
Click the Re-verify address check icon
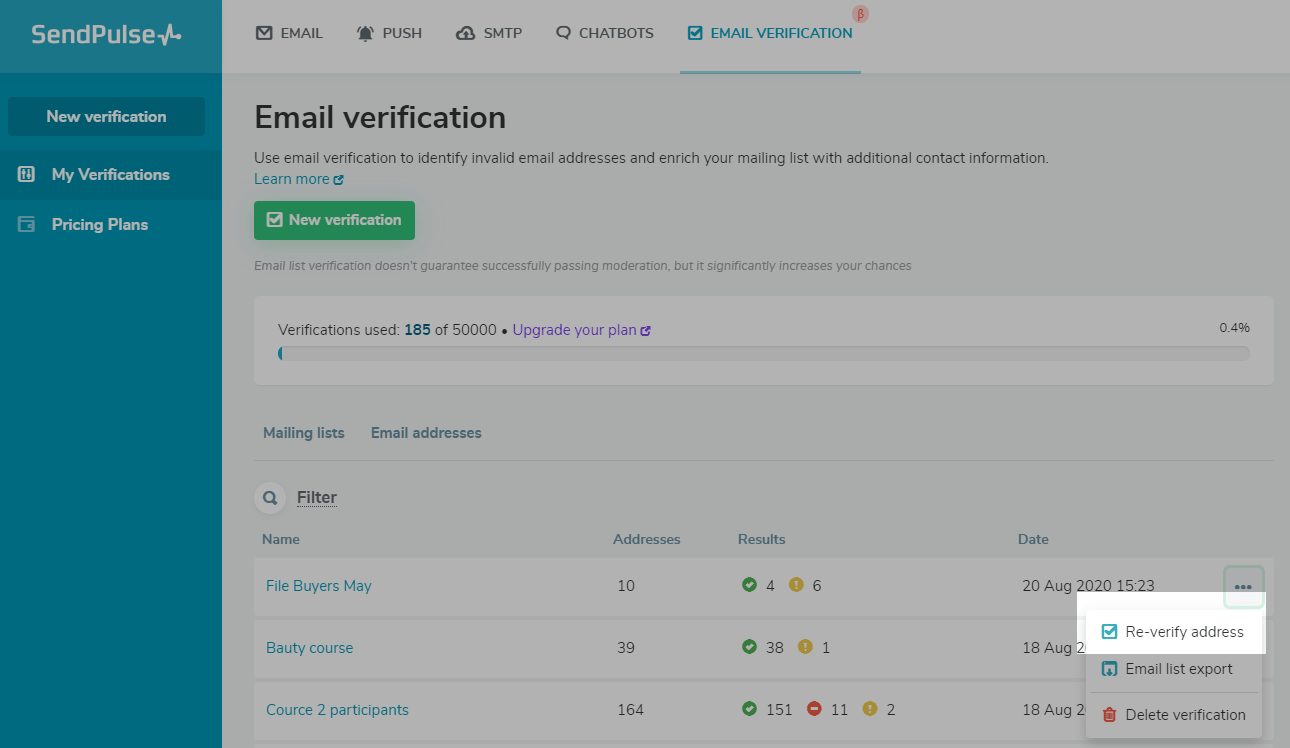click(x=1109, y=632)
